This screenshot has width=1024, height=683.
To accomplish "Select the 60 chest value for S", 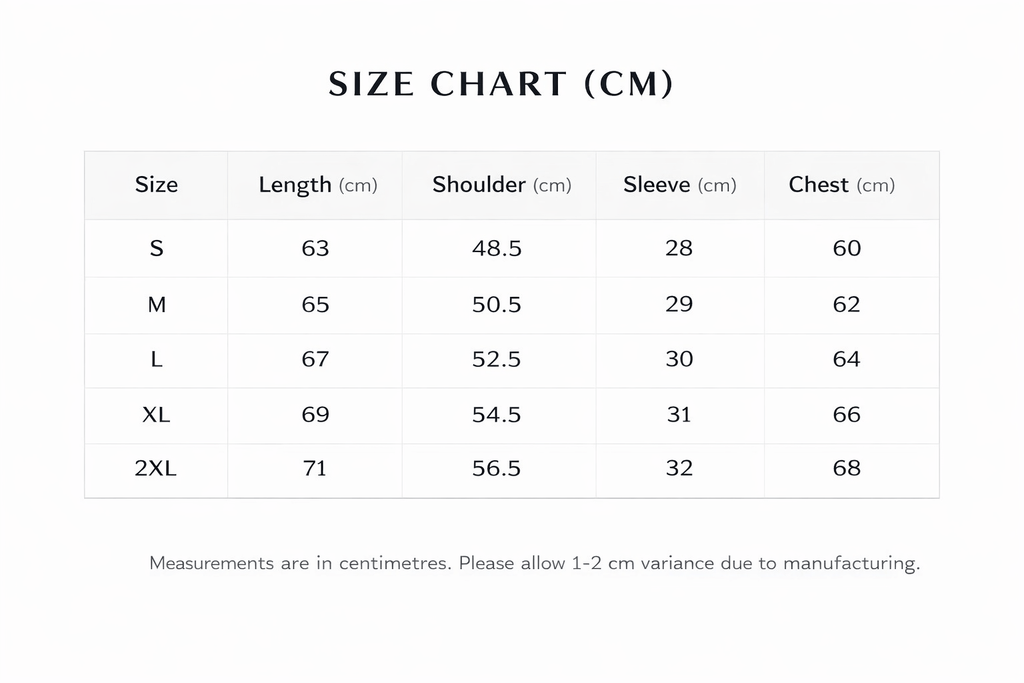I will pyautogui.click(x=847, y=248).
